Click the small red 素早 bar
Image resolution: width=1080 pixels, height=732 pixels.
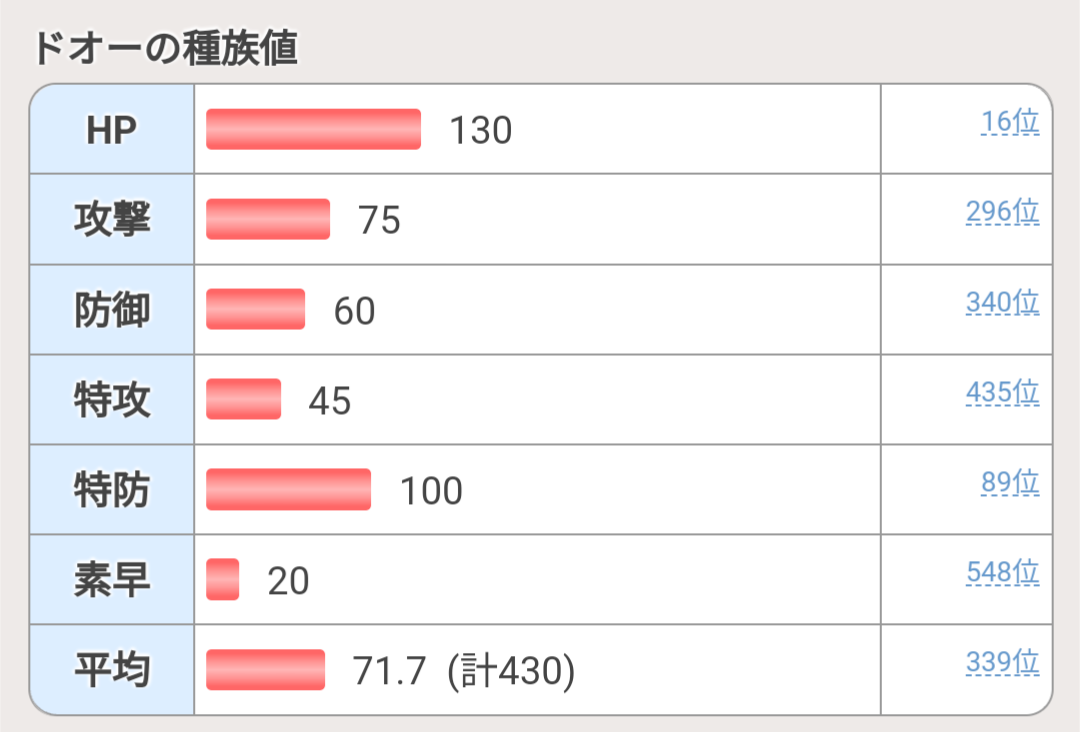click(222, 580)
